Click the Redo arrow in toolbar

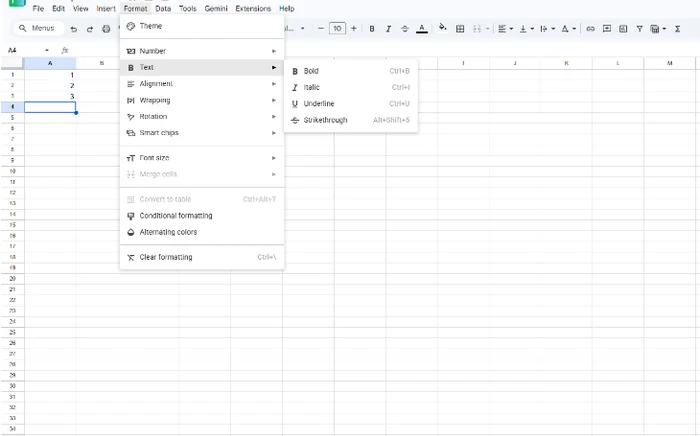[x=90, y=29]
